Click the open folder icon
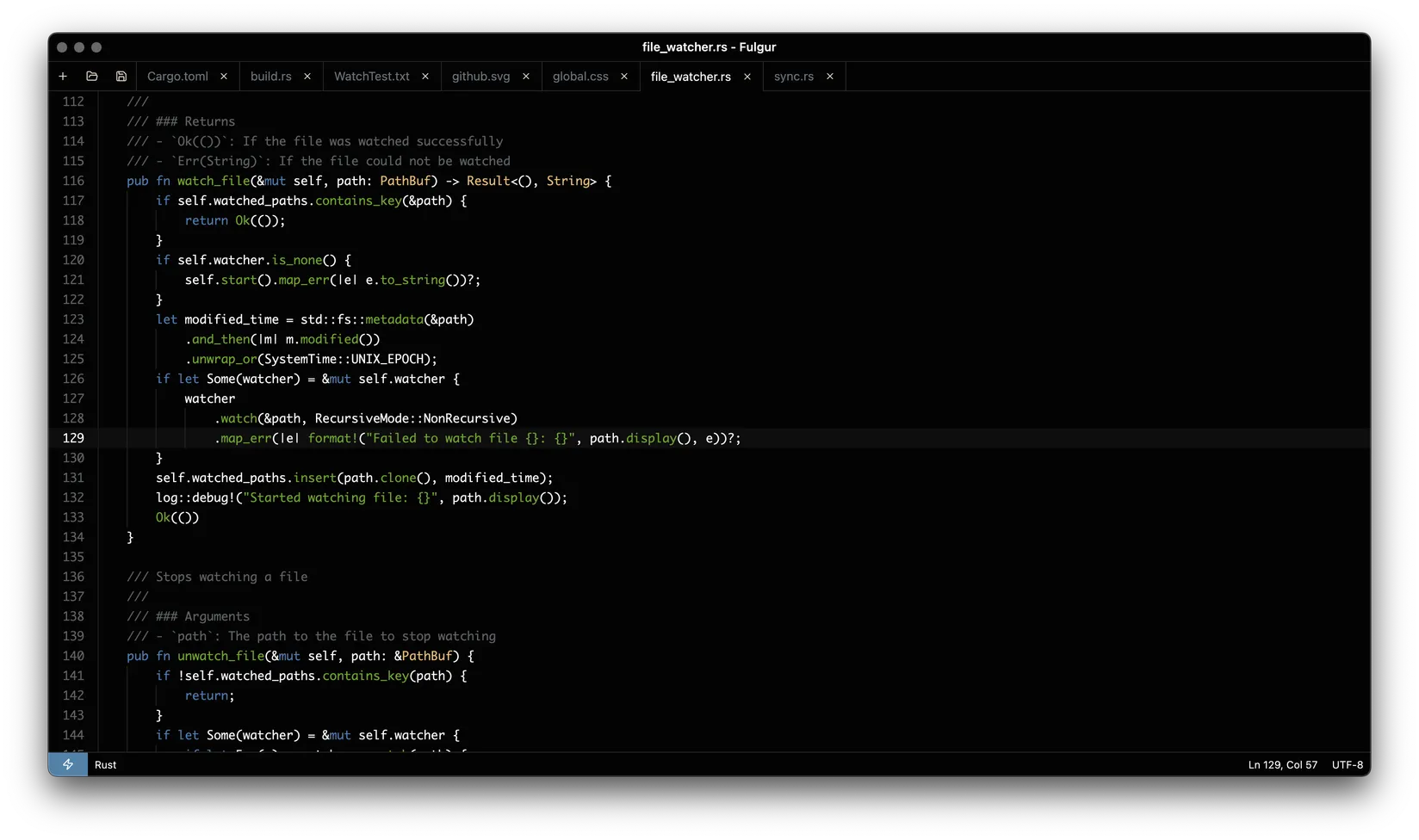 (x=92, y=77)
